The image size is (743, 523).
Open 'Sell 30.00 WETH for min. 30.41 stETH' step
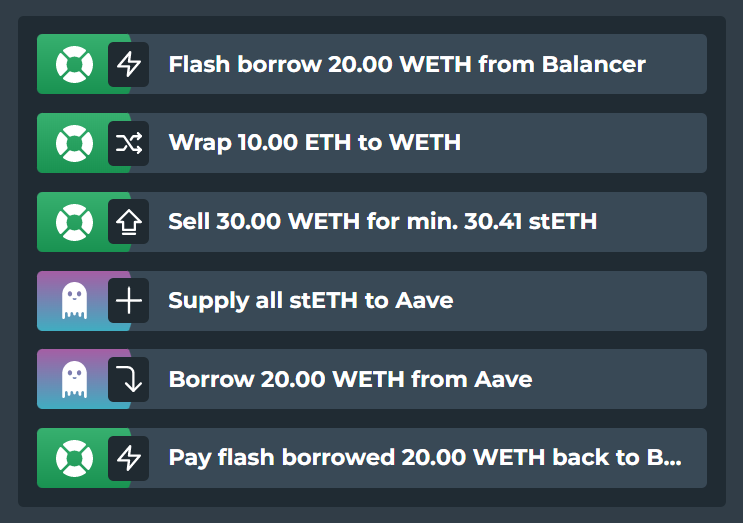click(x=372, y=222)
